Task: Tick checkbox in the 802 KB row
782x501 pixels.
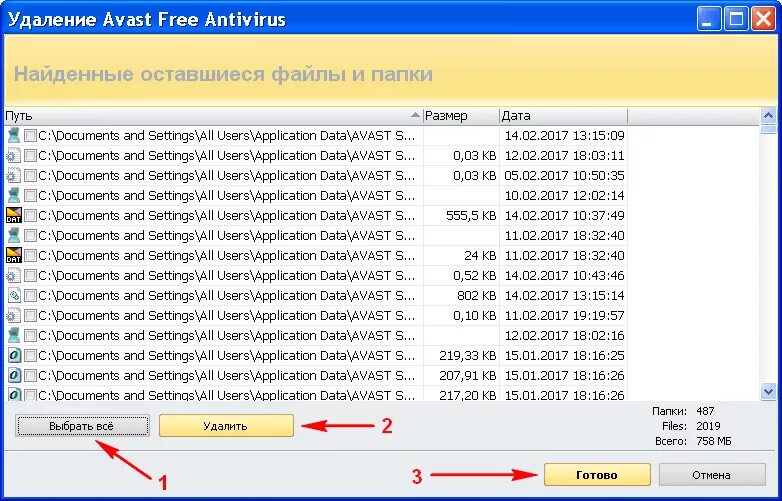Action: click(30, 296)
